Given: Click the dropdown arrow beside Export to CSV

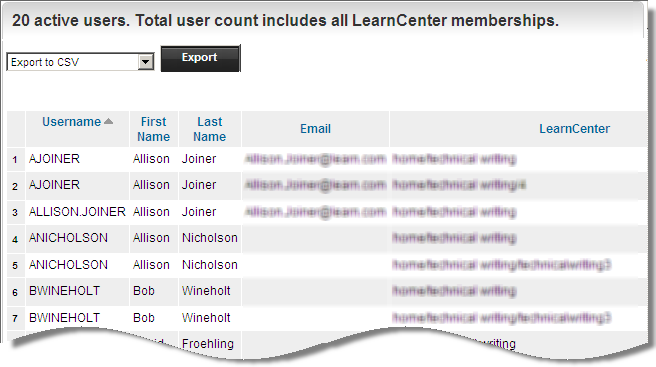Looking at the screenshot, I should coord(146,62).
